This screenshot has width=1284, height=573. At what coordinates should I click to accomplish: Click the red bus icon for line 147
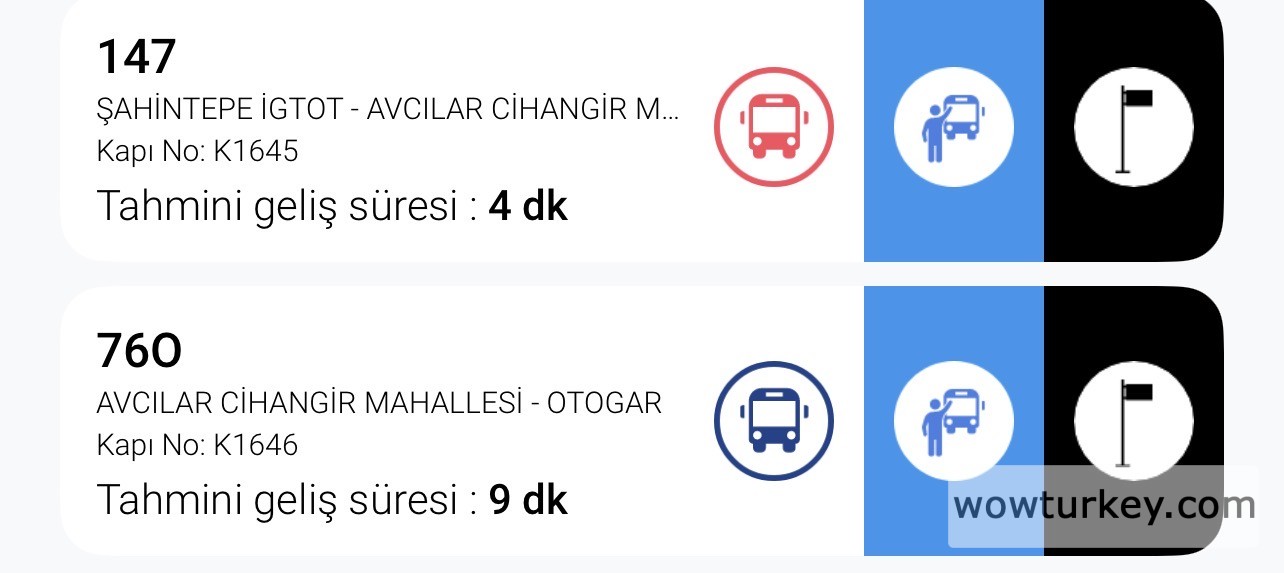click(773, 127)
